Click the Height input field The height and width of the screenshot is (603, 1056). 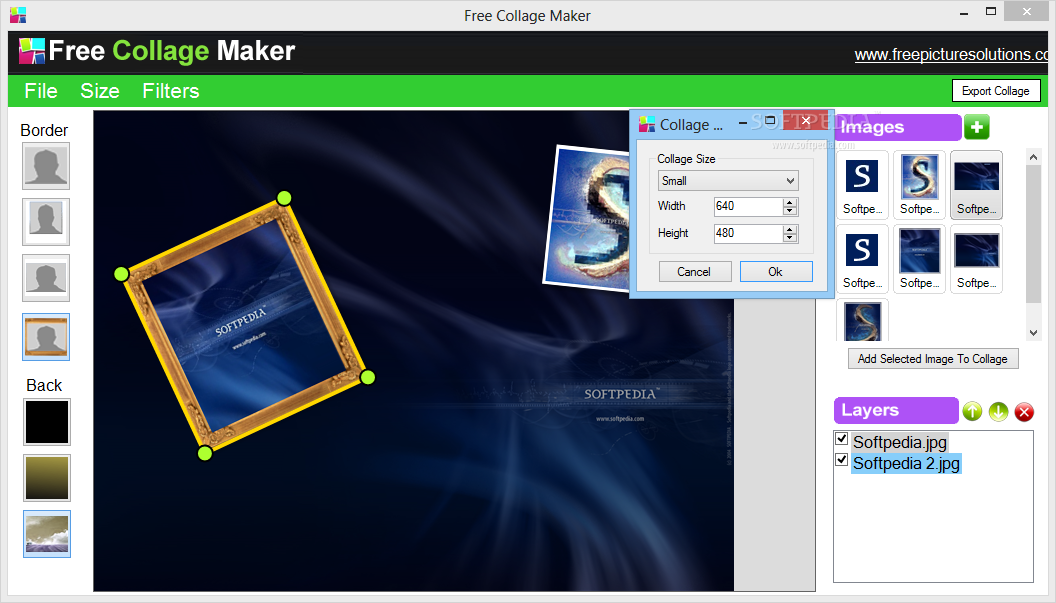748,233
